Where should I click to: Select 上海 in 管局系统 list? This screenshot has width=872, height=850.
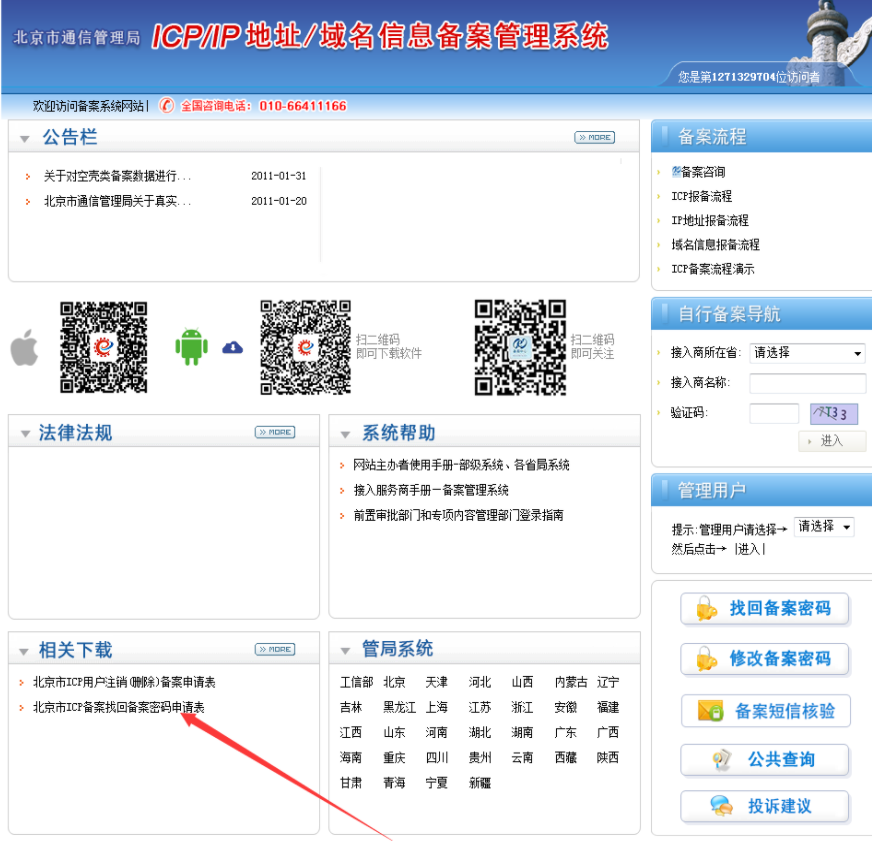click(436, 707)
